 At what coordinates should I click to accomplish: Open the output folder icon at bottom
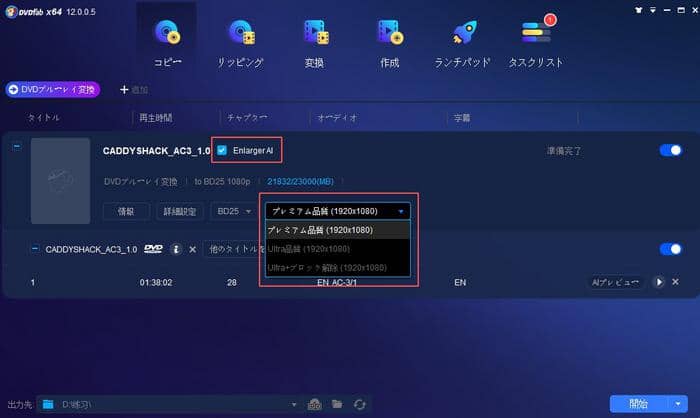point(337,404)
